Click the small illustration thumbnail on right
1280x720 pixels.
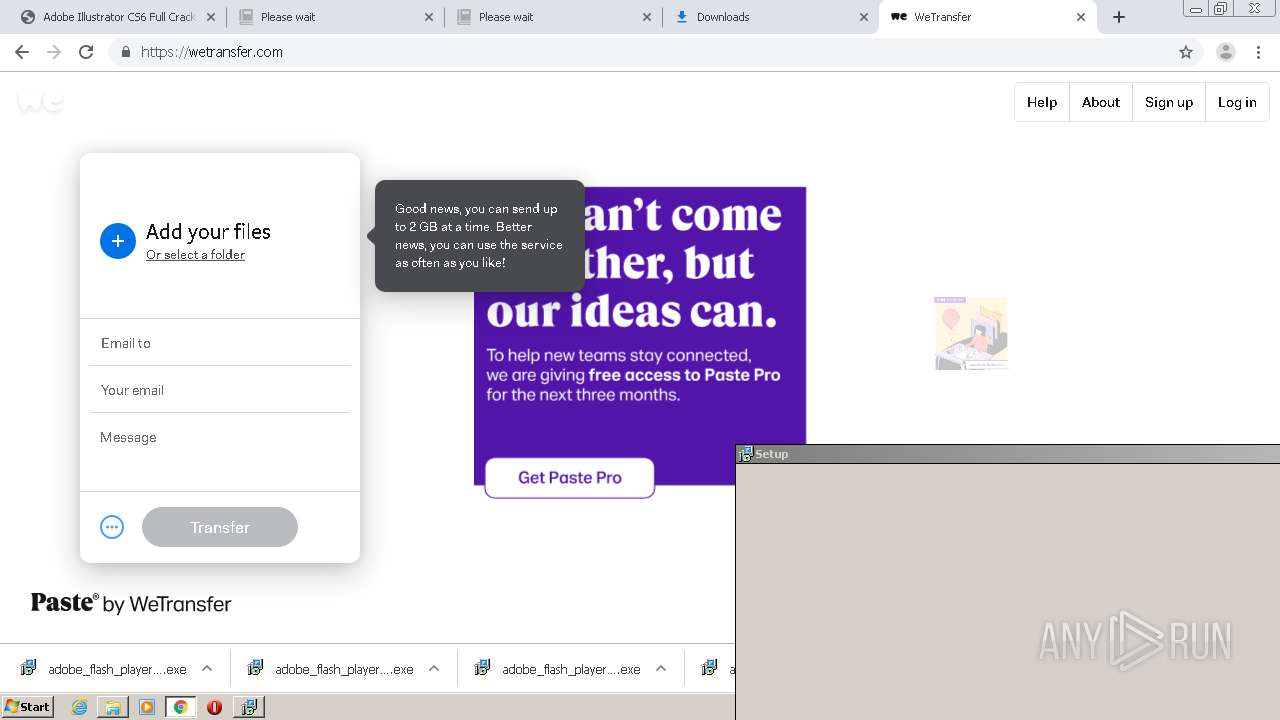[971, 333]
